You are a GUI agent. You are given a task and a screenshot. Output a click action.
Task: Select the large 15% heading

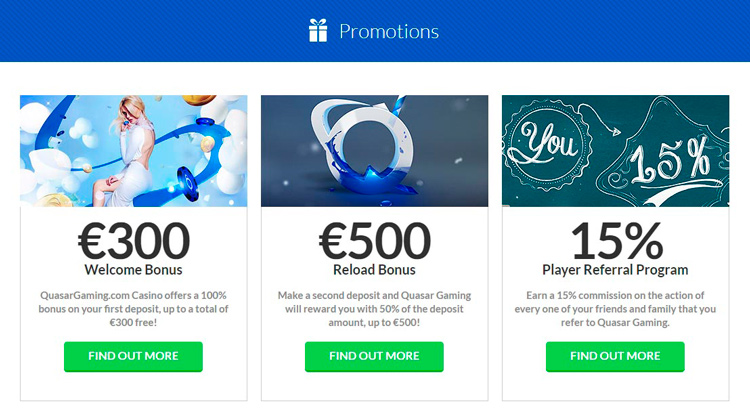[617, 240]
